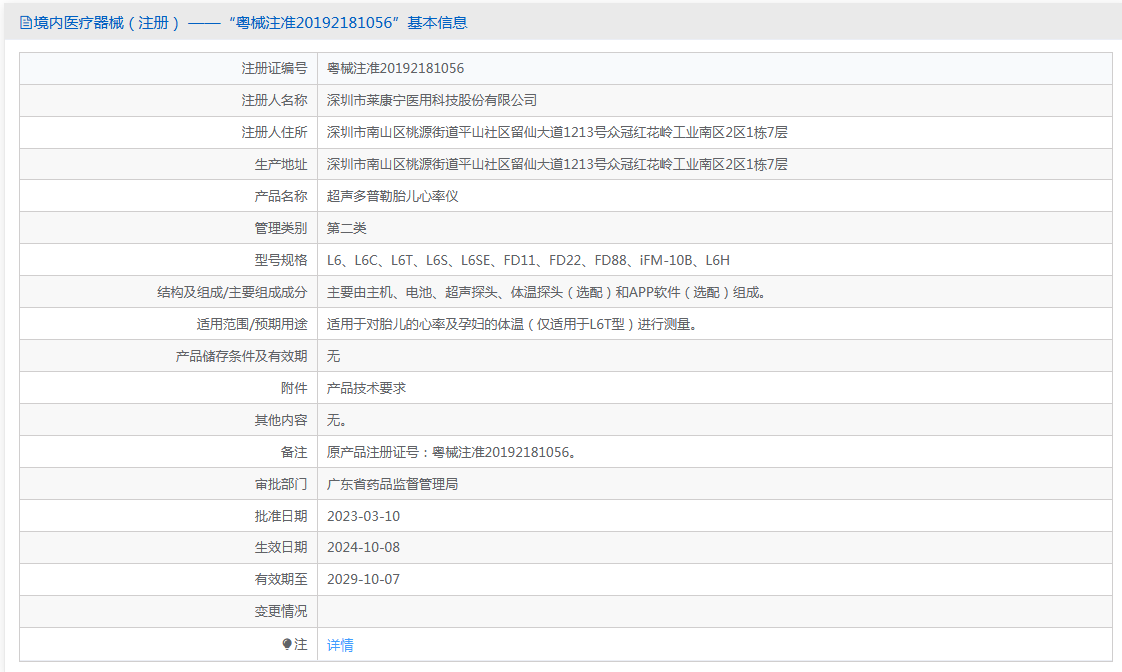This screenshot has height=672, width=1122.
Task: Click the 生效日期 label cell
Action: 168,547
